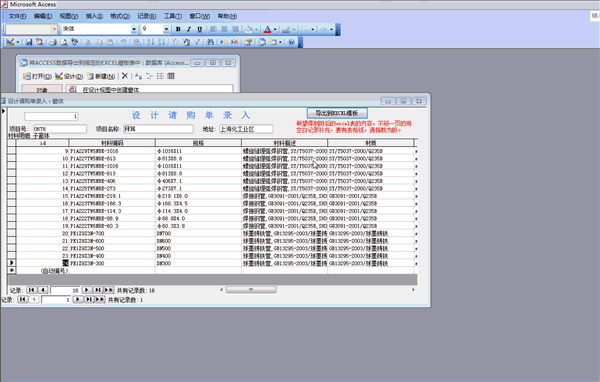
Task: Click the Spelling check icon
Action: [75, 42]
